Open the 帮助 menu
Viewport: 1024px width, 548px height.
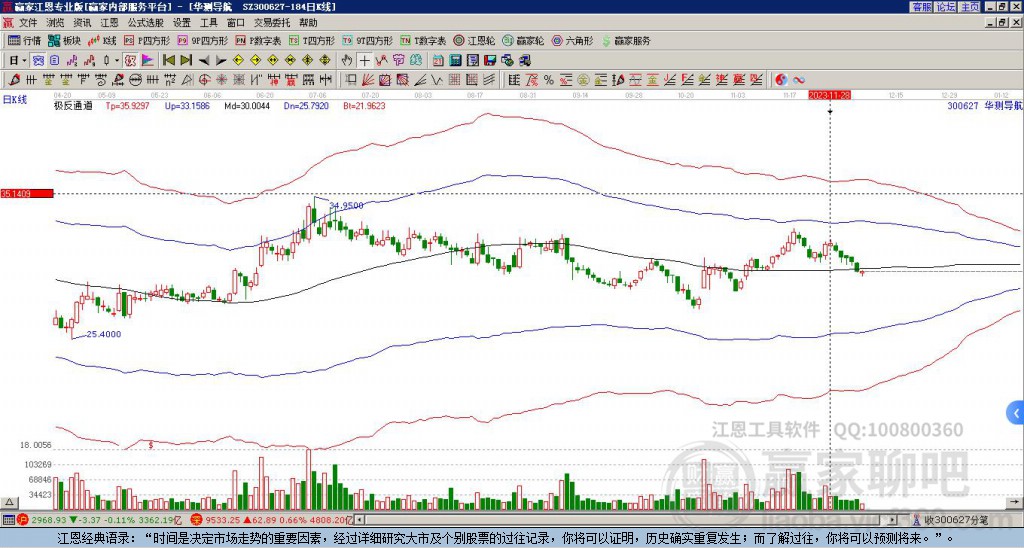click(308, 23)
